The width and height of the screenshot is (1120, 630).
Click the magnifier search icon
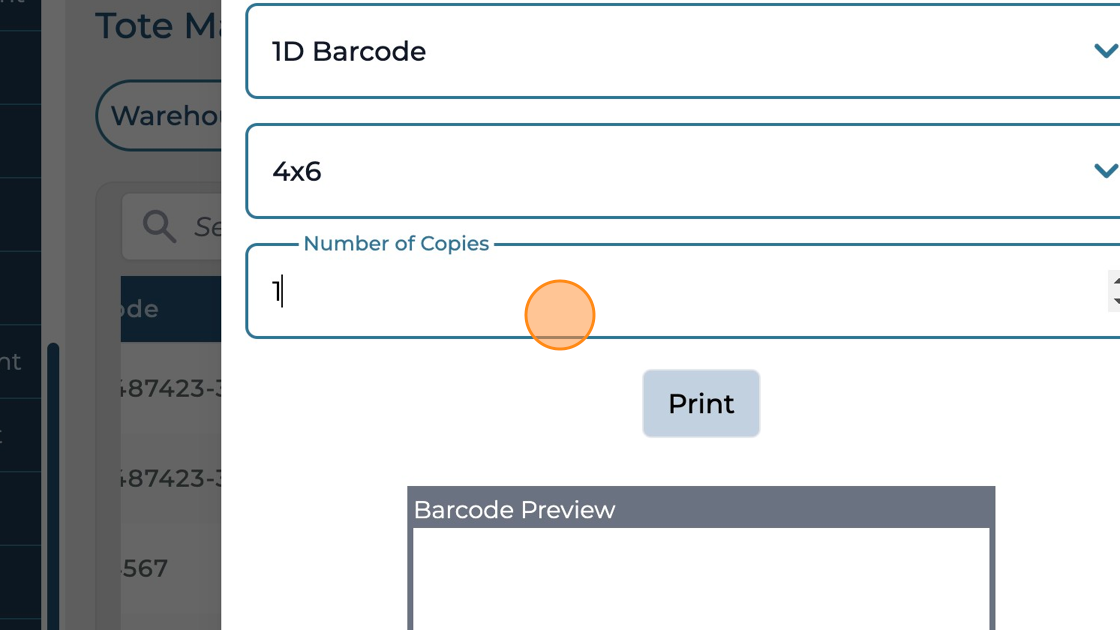coord(160,226)
